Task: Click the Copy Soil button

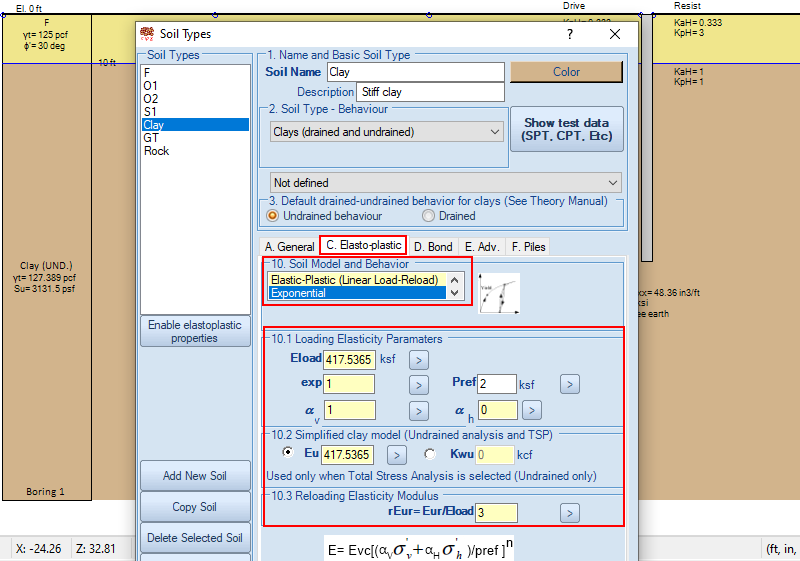Action: point(195,507)
